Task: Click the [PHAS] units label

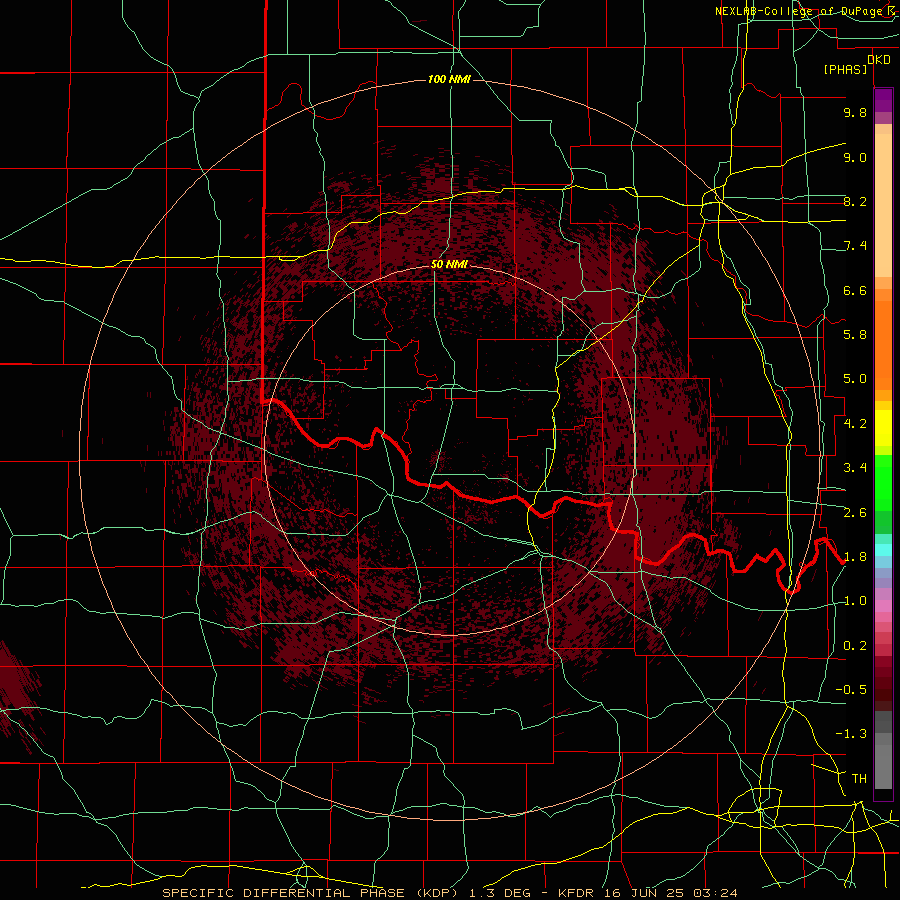Action: [x=845, y=70]
